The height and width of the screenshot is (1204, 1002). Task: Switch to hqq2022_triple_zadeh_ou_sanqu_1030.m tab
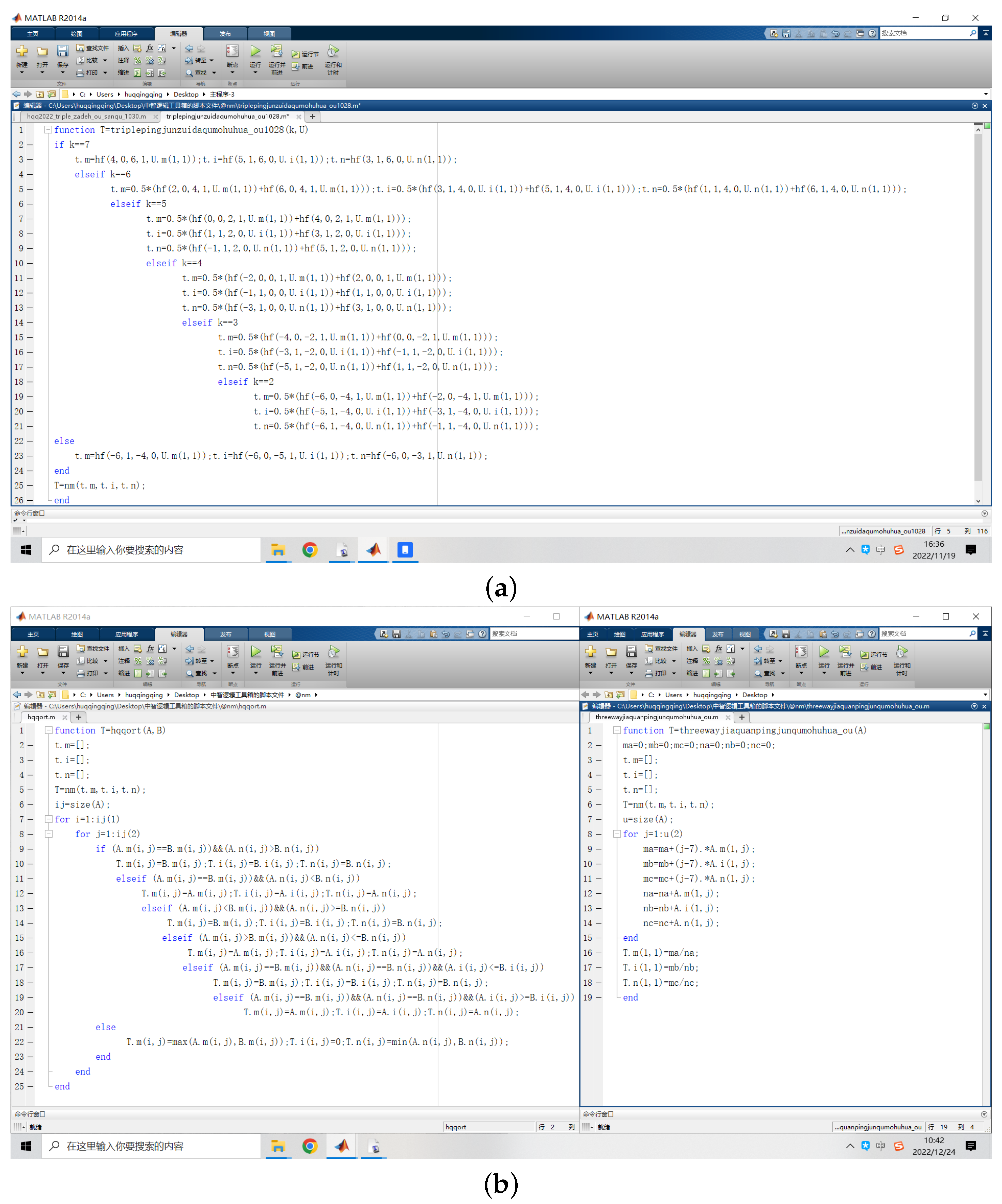[86, 116]
